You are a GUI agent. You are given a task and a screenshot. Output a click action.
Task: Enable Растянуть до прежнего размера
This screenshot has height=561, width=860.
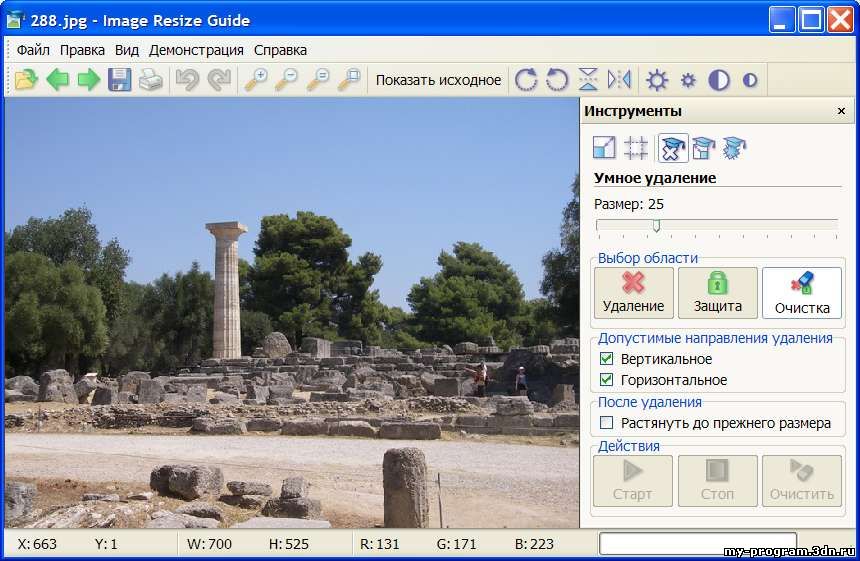point(606,423)
